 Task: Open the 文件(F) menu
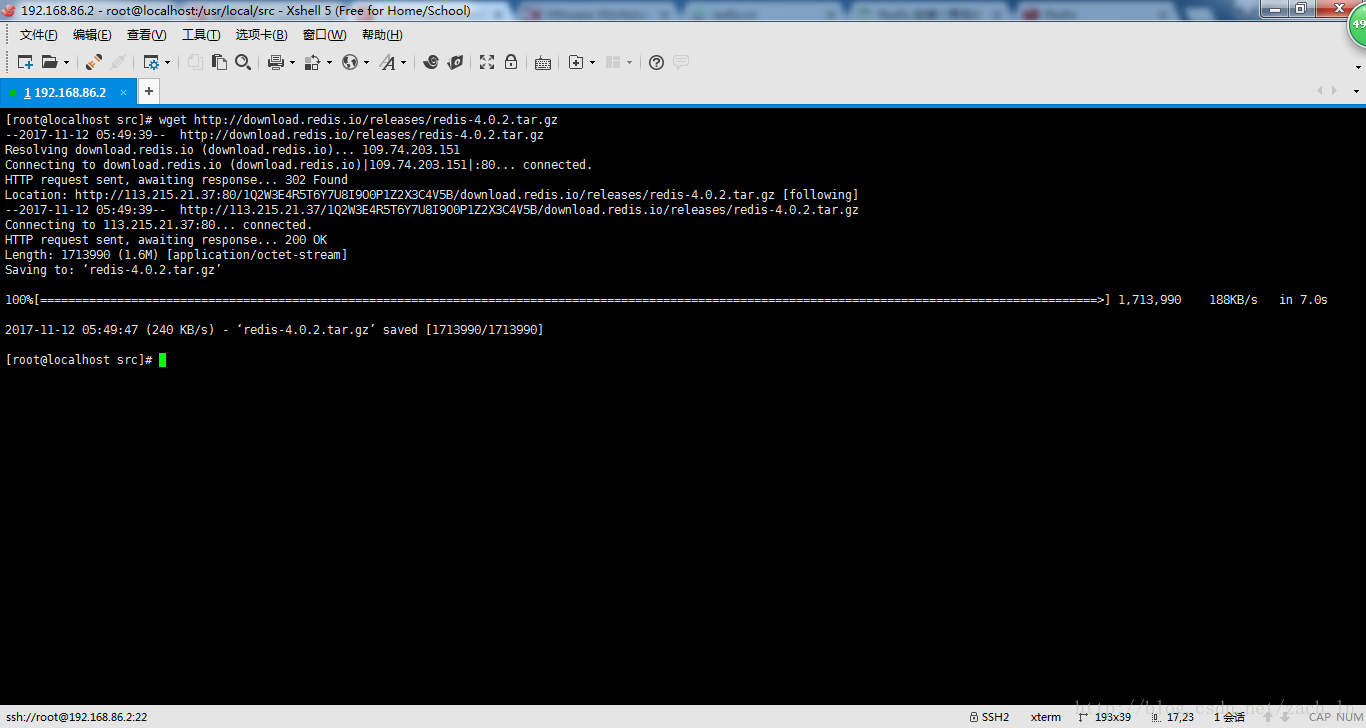click(x=39, y=35)
